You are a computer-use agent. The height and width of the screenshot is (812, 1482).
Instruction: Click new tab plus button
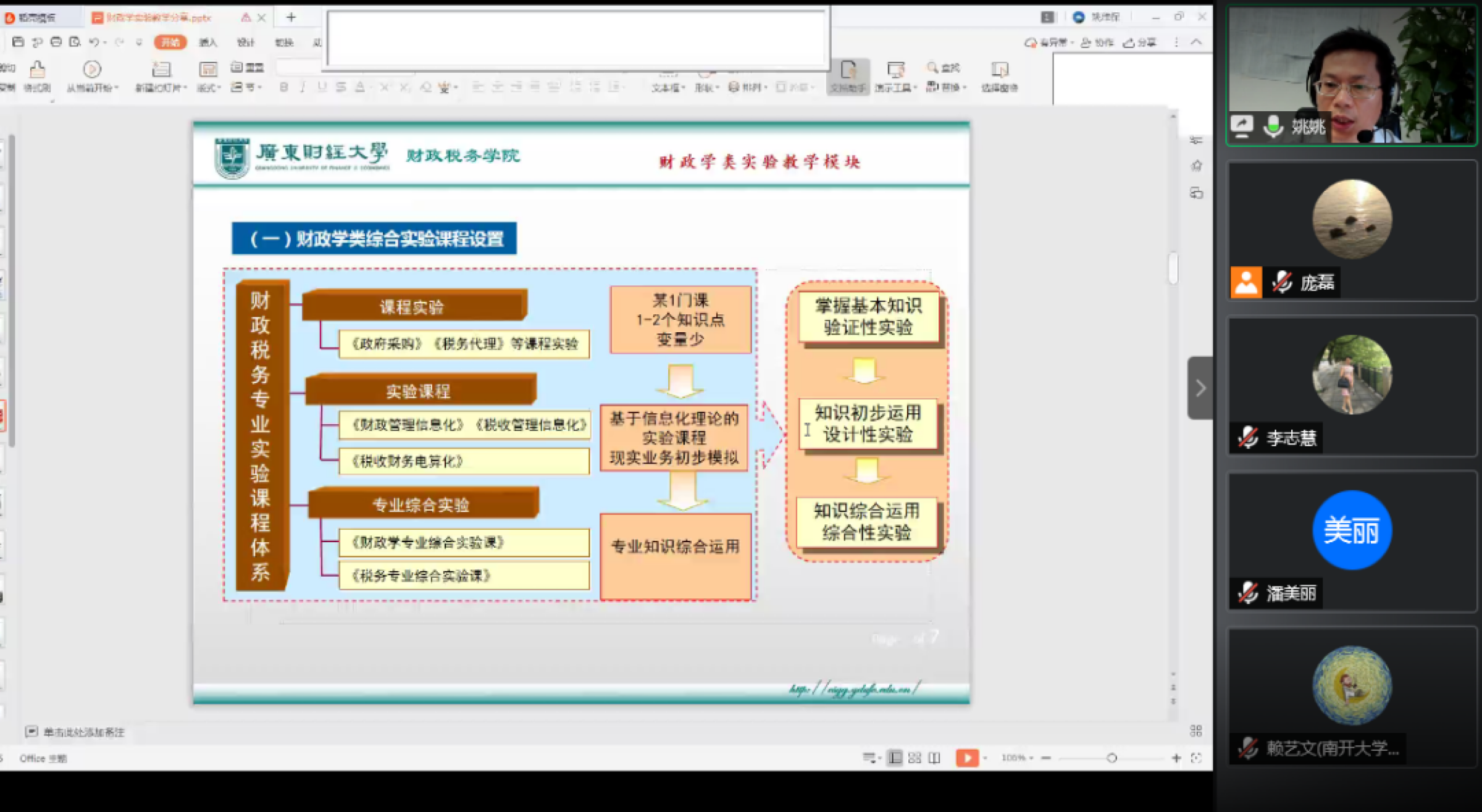pos(291,17)
